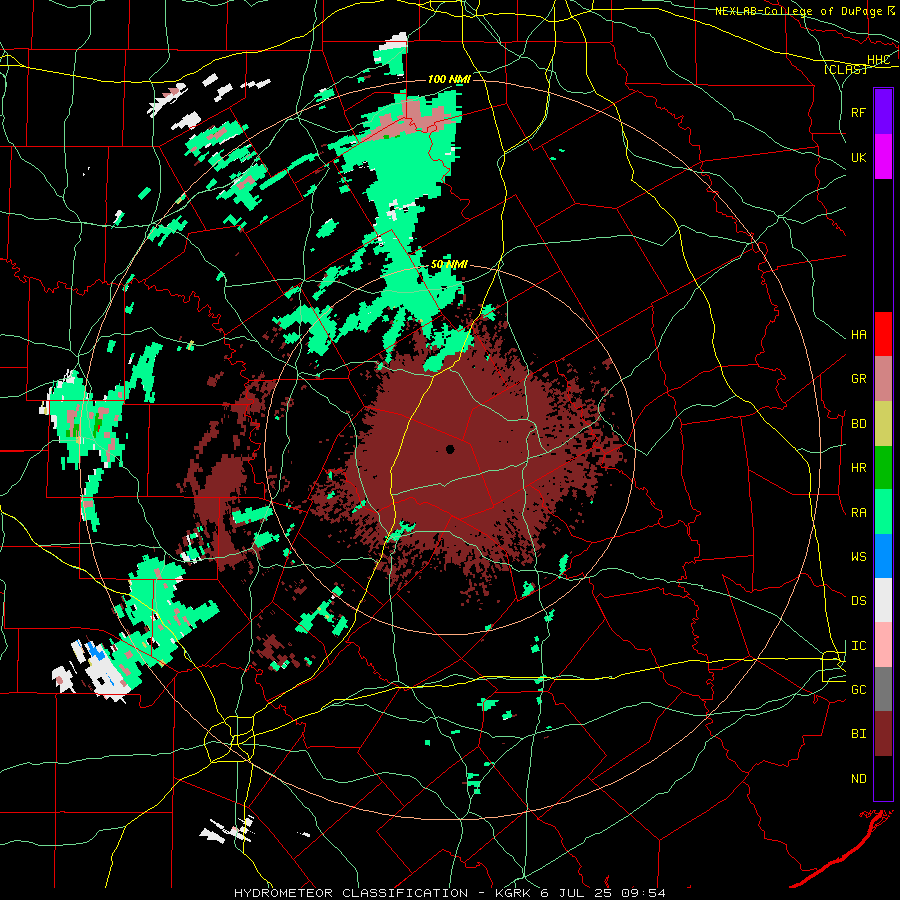Click the ND legend label
This screenshot has height=900, width=900.
pos(858,779)
